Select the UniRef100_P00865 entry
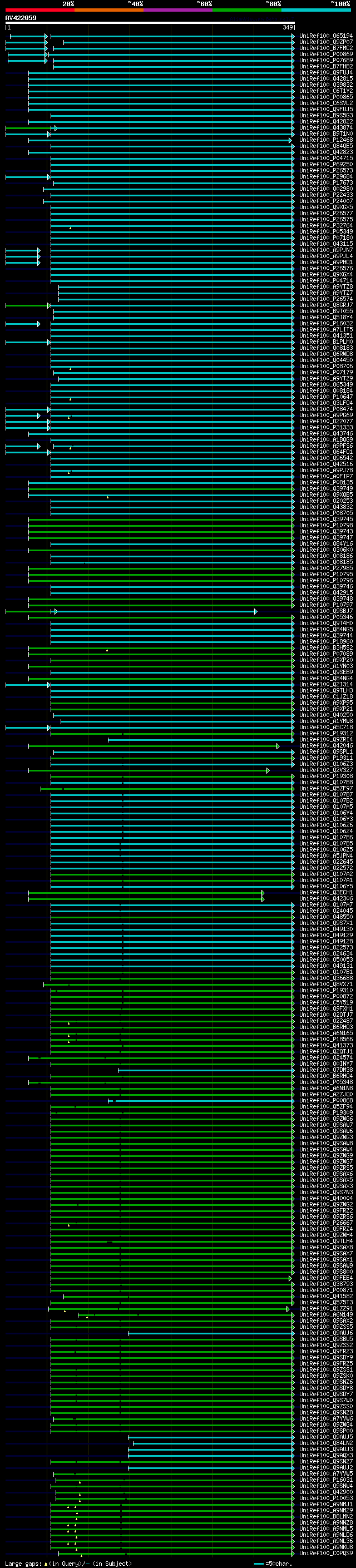356x1568 pixels. (x=326, y=97)
